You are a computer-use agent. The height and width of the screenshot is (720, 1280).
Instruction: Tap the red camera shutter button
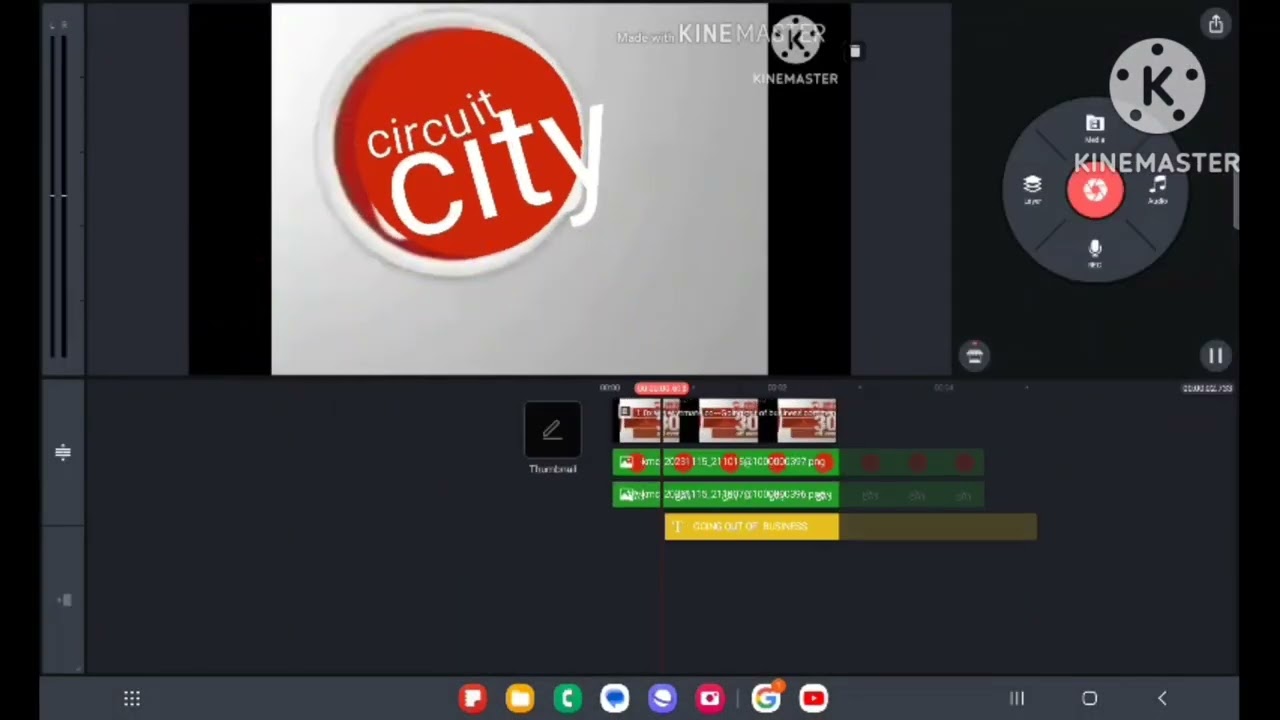pos(1095,190)
